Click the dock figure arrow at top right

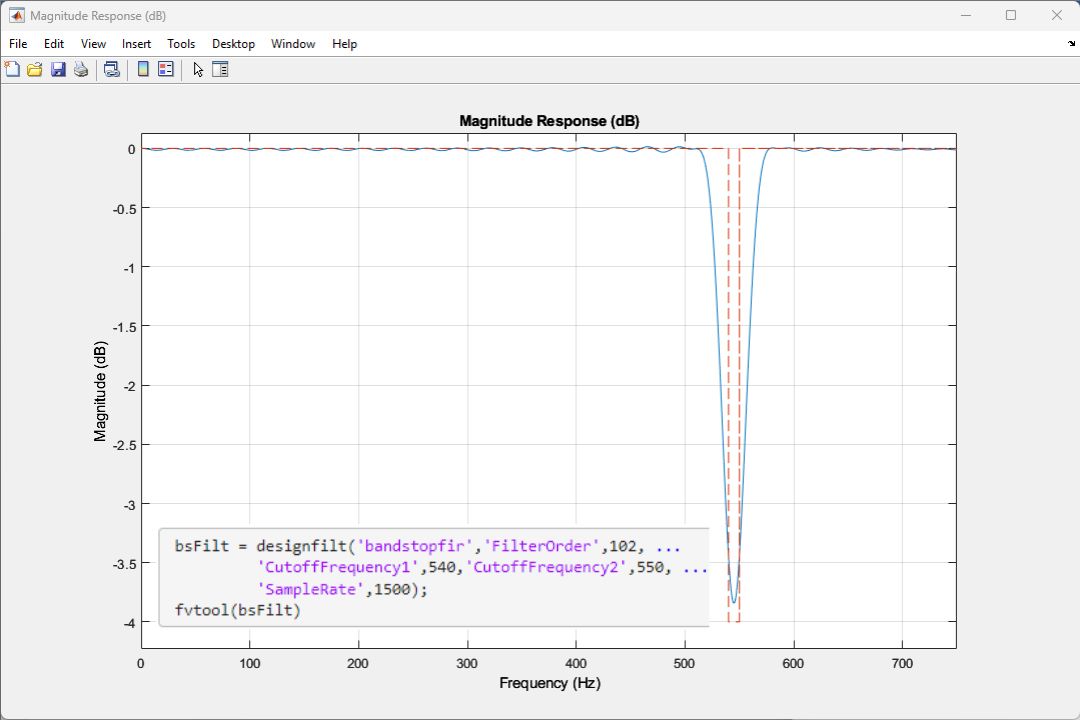(x=1071, y=44)
